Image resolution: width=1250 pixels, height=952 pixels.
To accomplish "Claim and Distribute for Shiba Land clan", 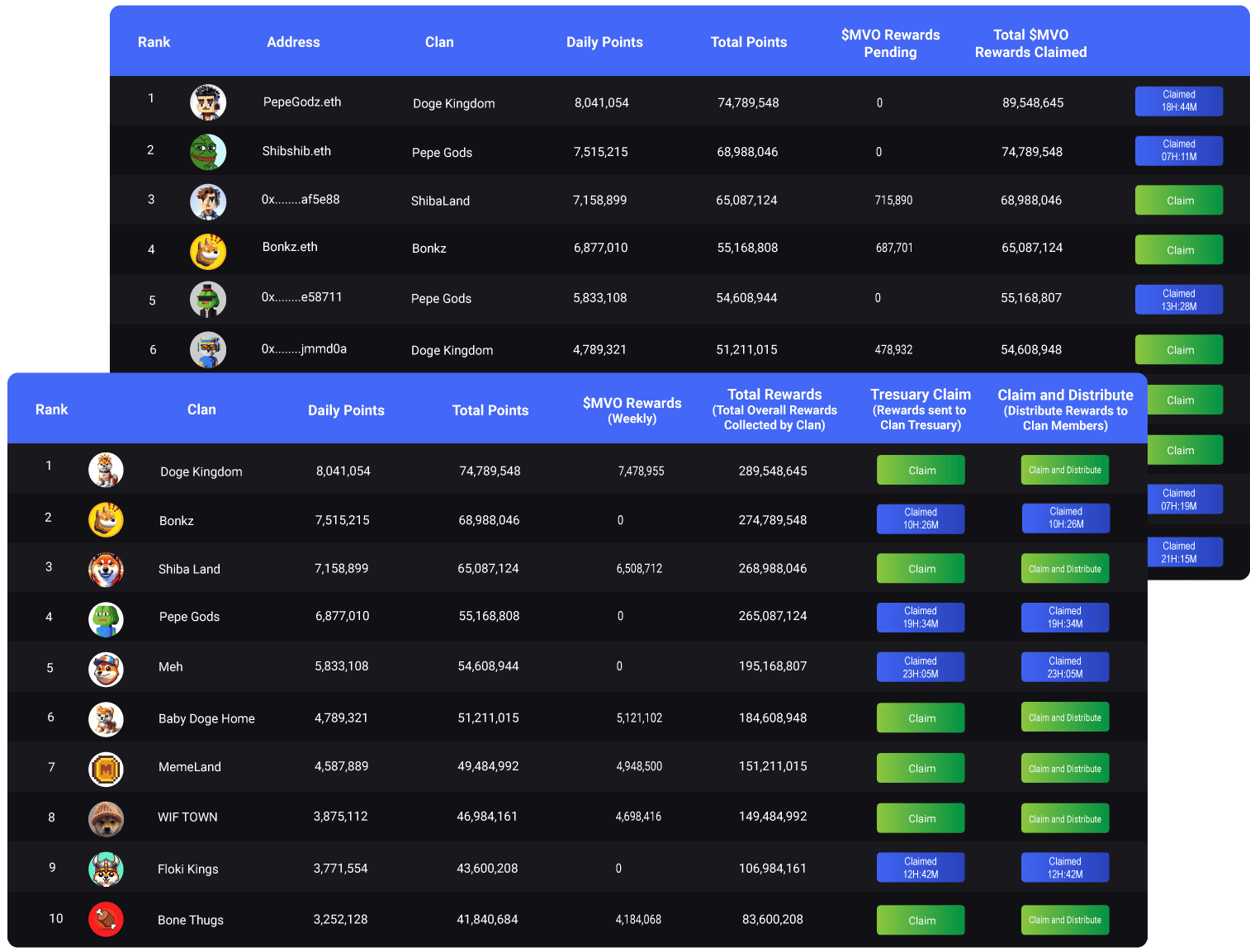I will click(1065, 569).
